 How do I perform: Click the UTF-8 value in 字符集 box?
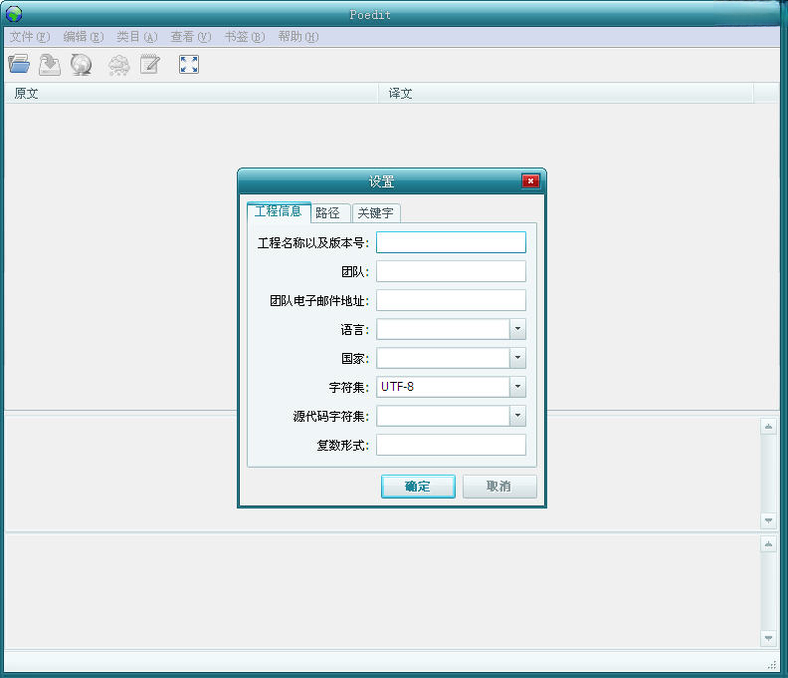398,386
